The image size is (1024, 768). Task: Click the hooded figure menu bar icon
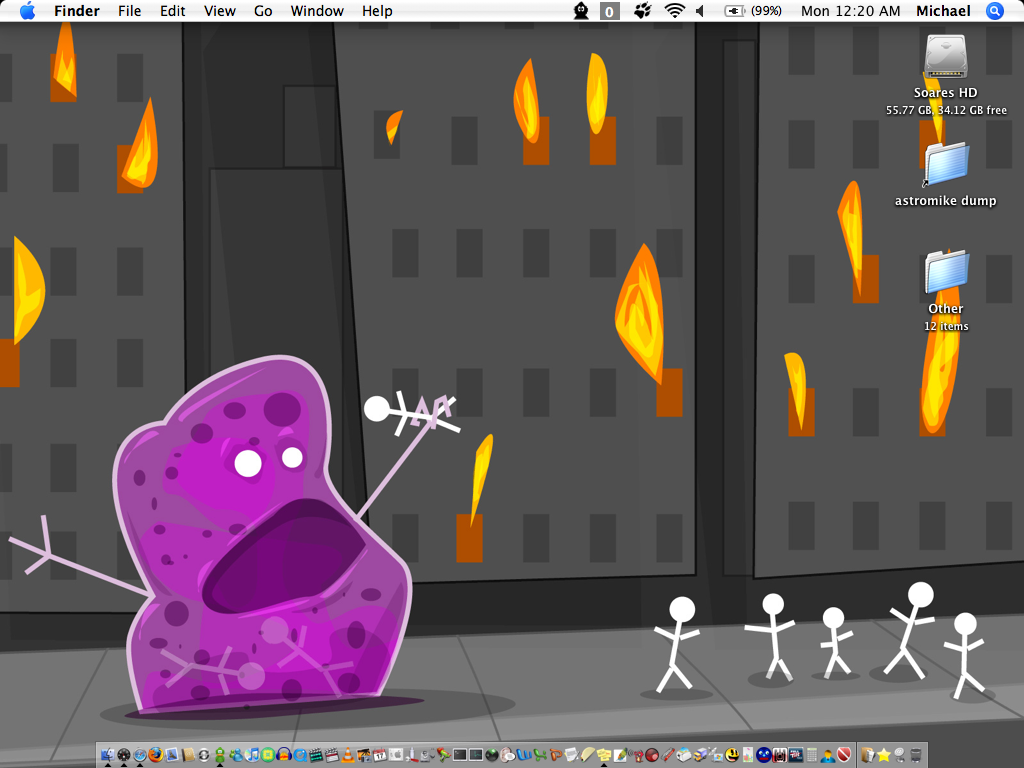click(x=581, y=10)
